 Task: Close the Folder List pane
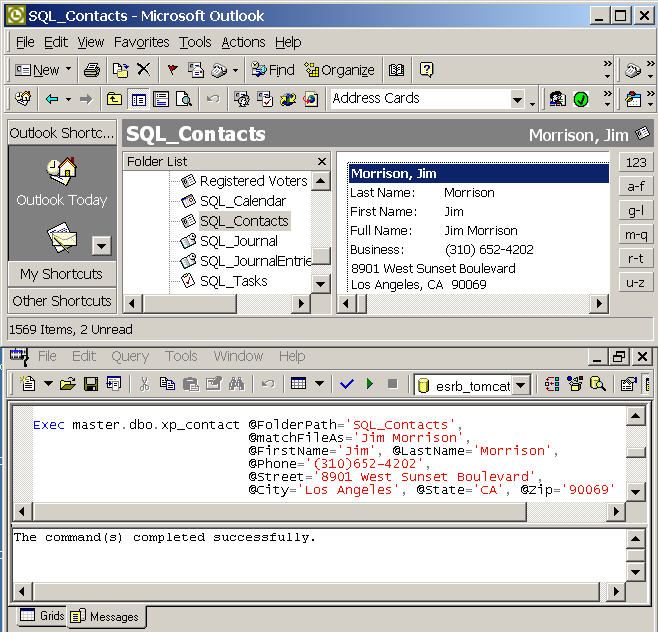(322, 161)
